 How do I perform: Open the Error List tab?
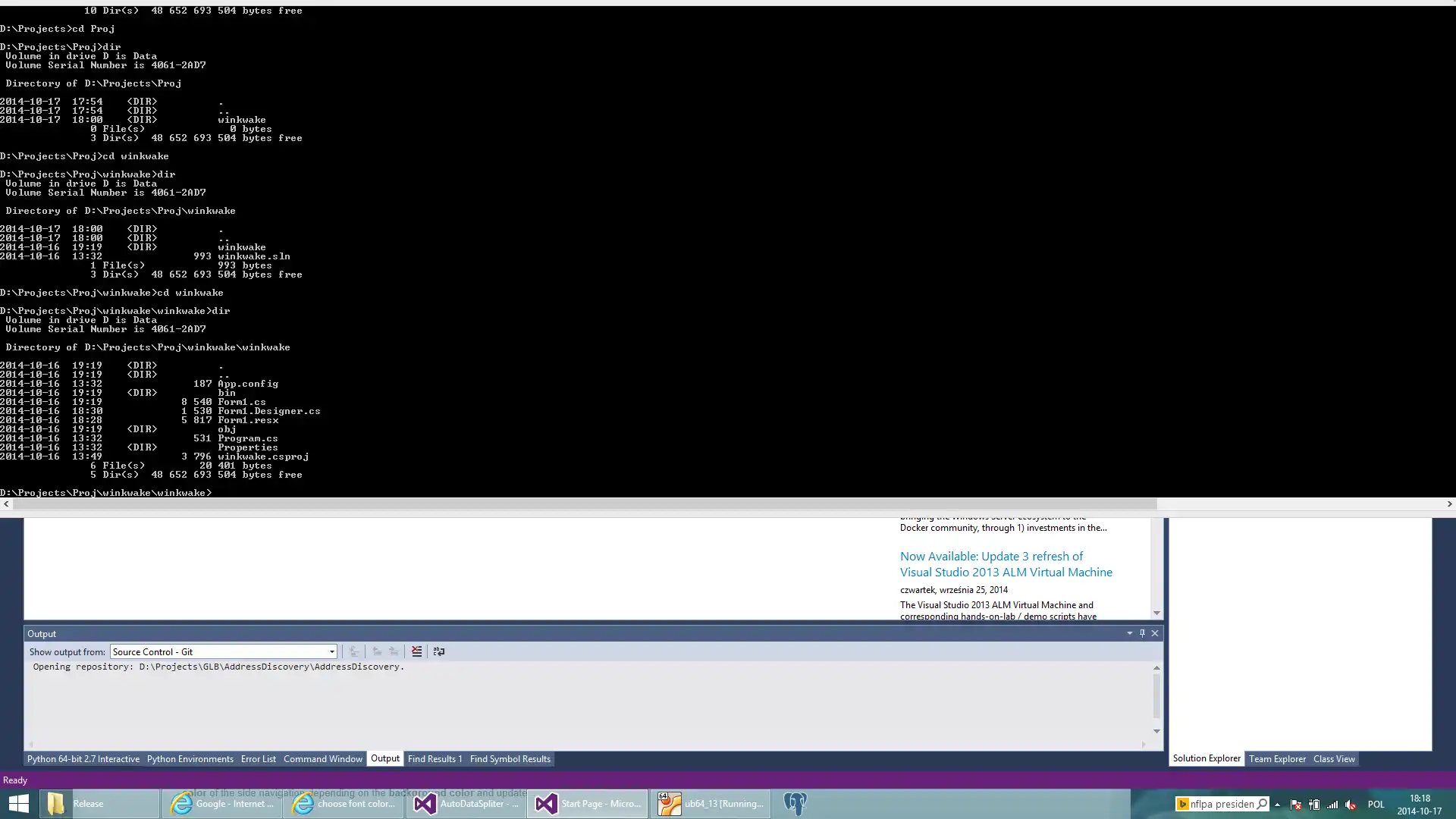coord(259,759)
